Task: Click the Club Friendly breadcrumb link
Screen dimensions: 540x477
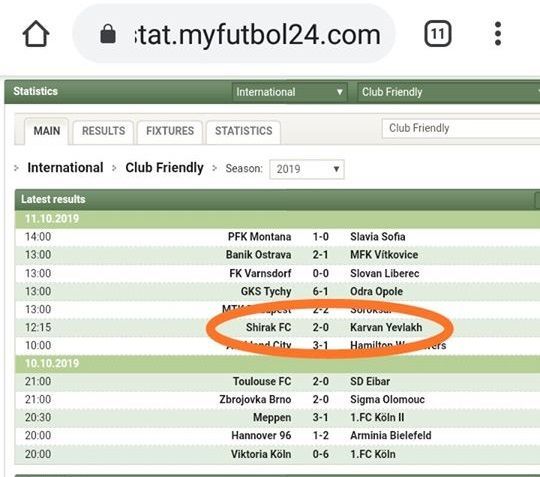Action: (164, 168)
